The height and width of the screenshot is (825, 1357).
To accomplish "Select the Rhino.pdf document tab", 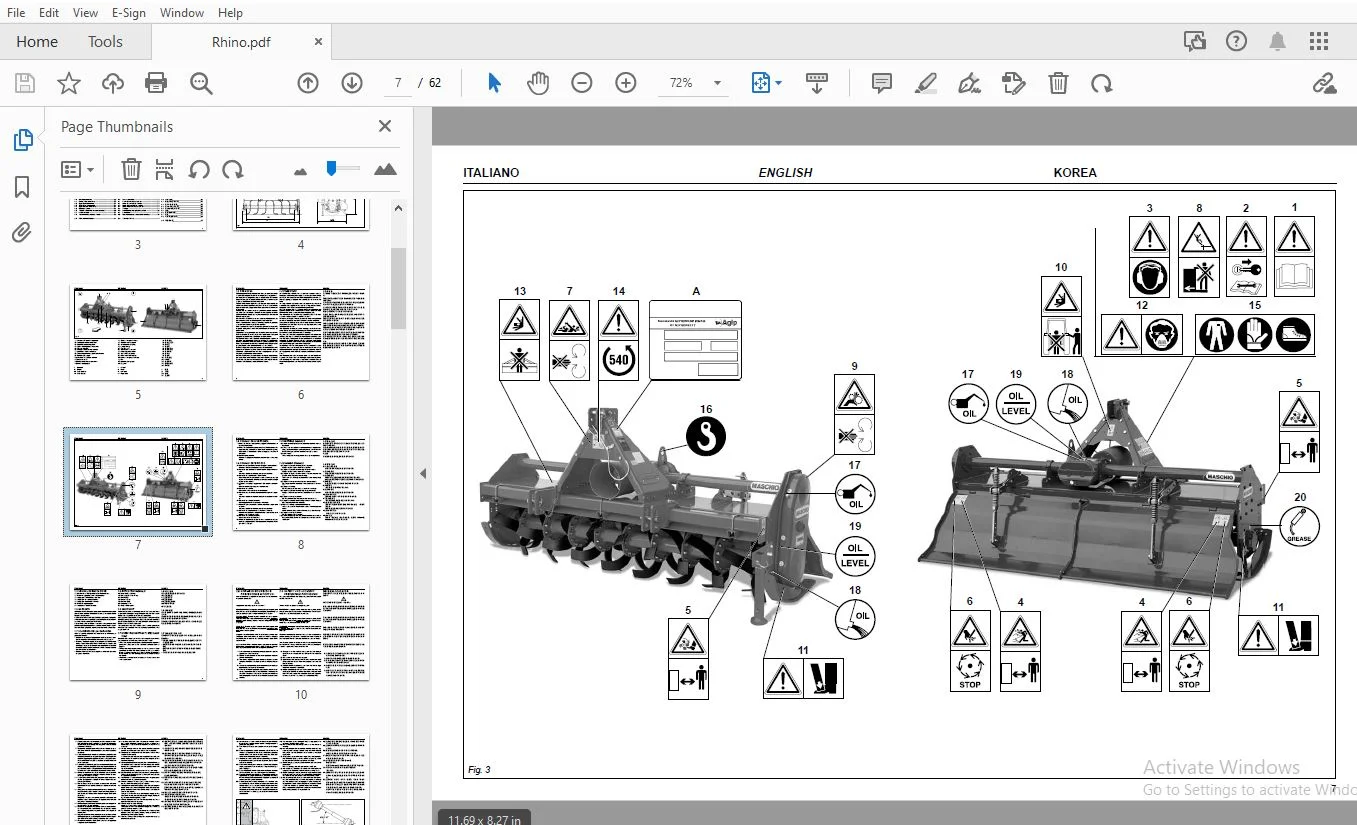I will tap(241, 42).
